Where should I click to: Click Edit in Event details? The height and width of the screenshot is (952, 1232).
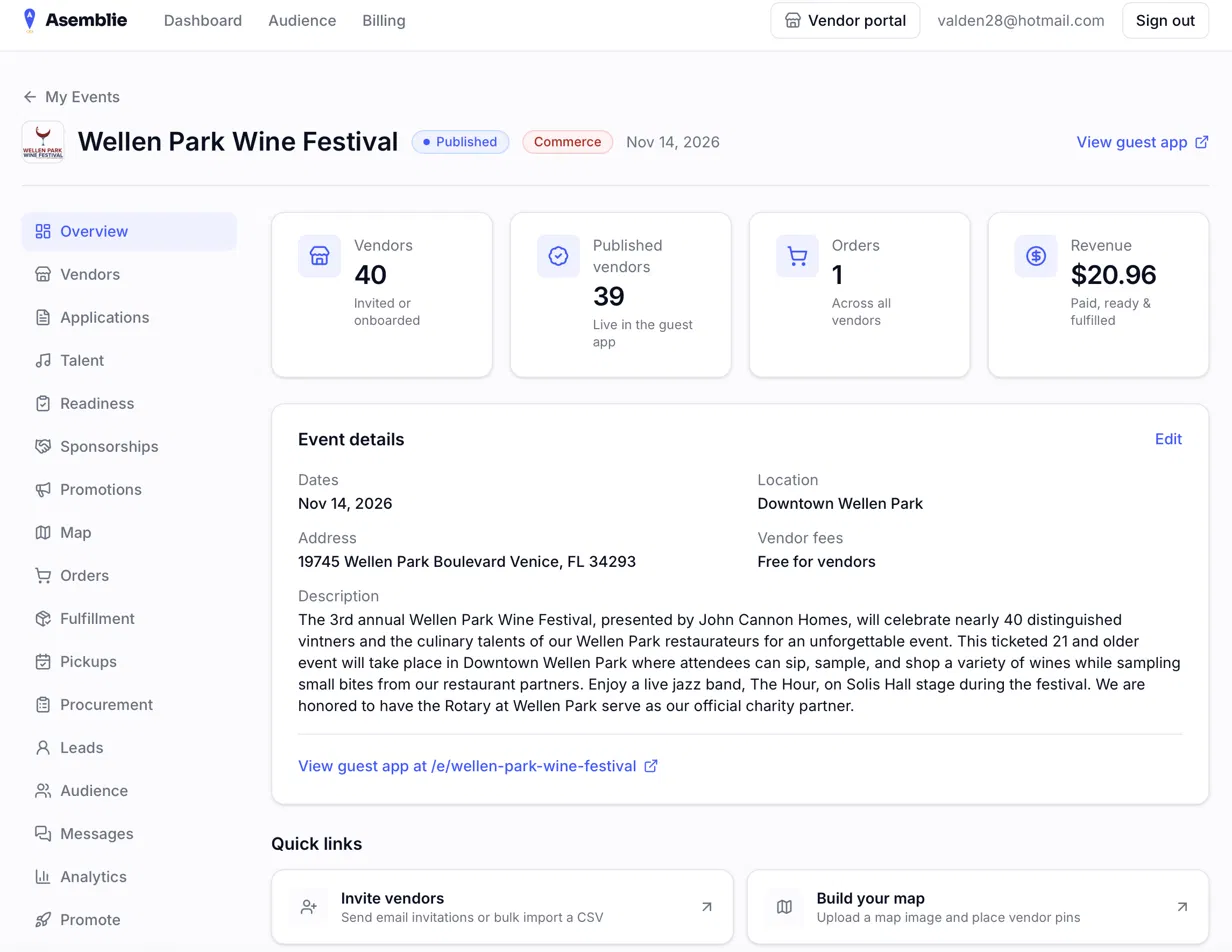coord(1168,439)
